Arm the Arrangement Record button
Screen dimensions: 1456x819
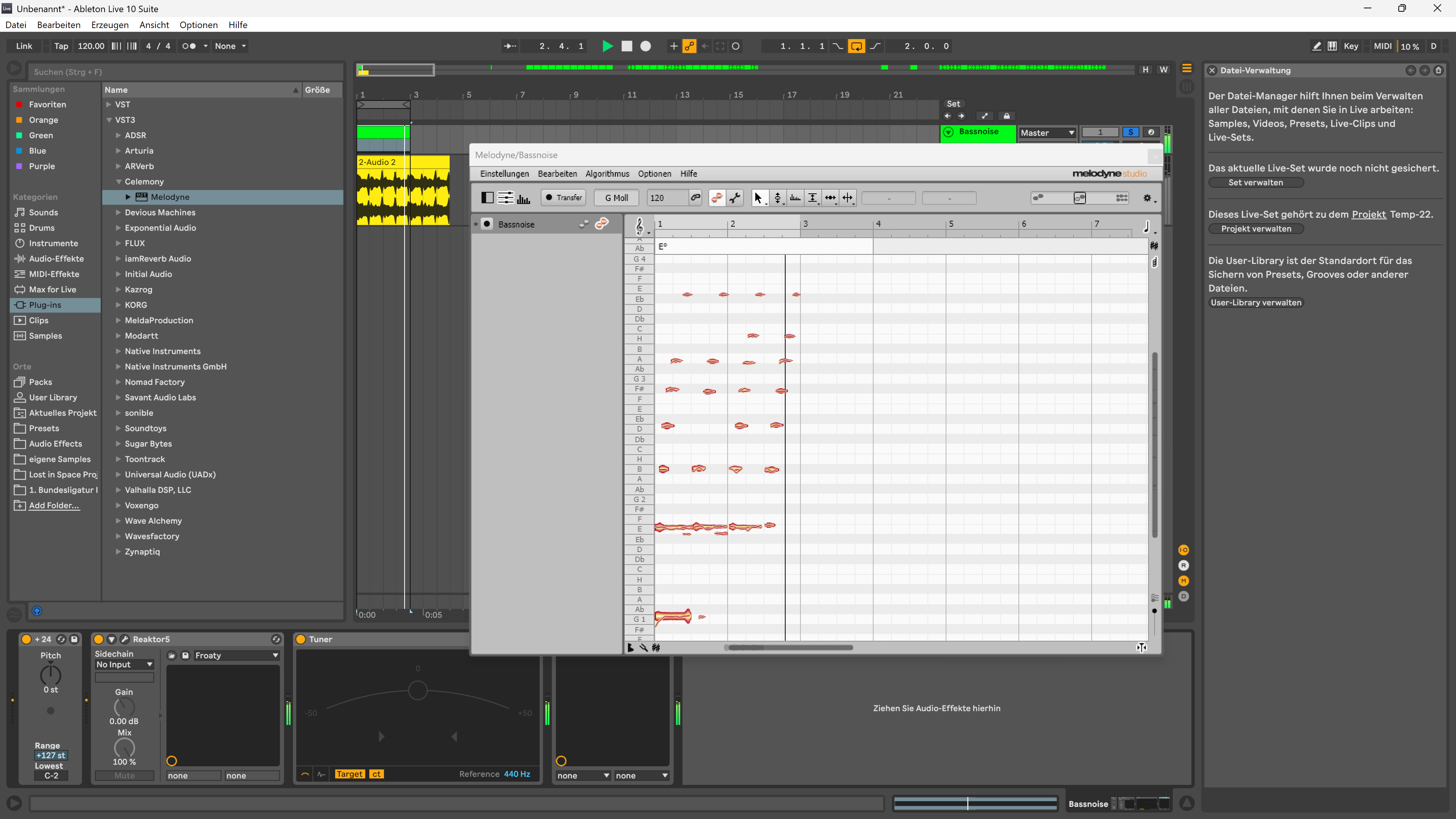pos(645,46)
